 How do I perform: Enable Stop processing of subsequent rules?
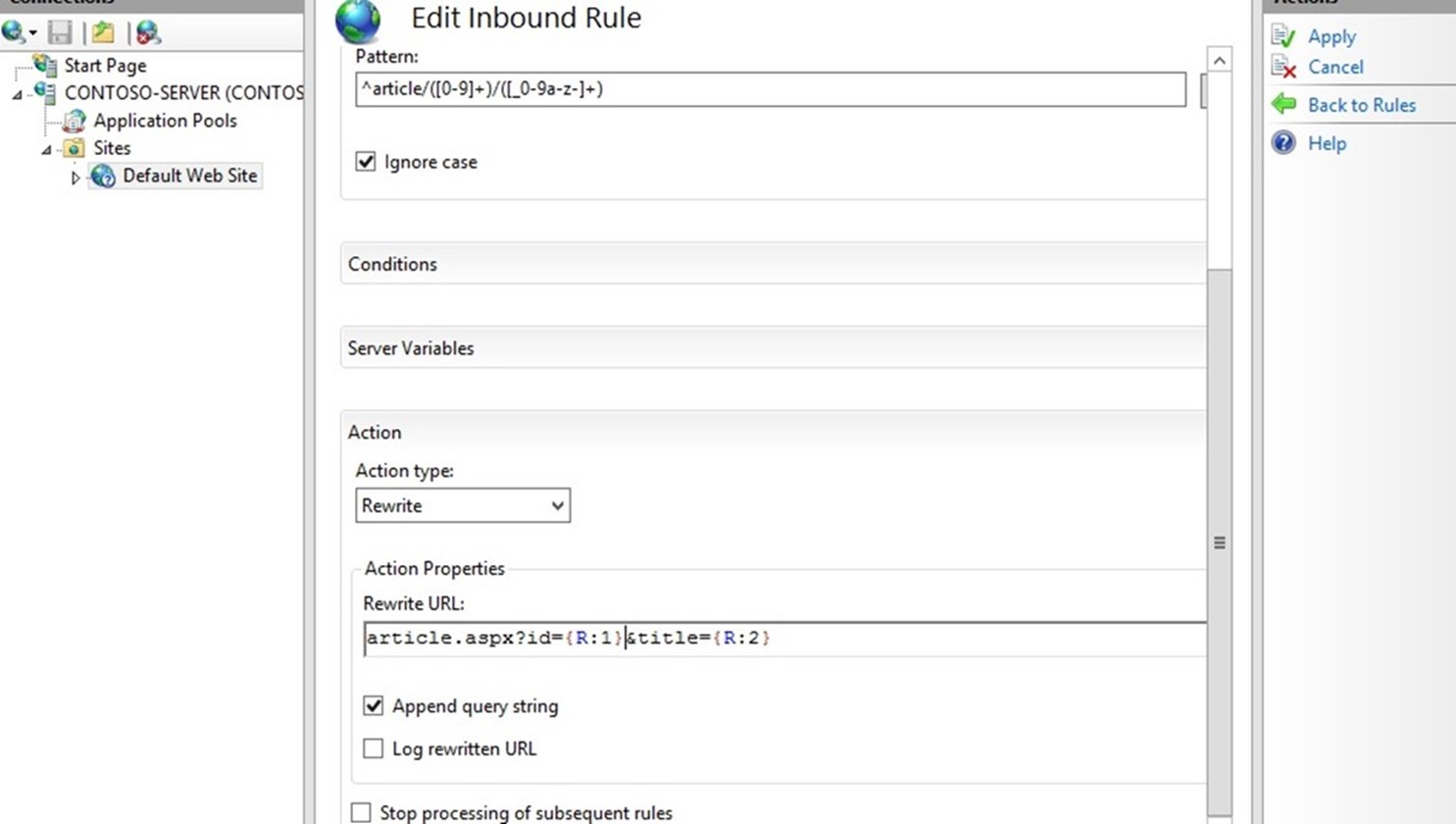361,812
